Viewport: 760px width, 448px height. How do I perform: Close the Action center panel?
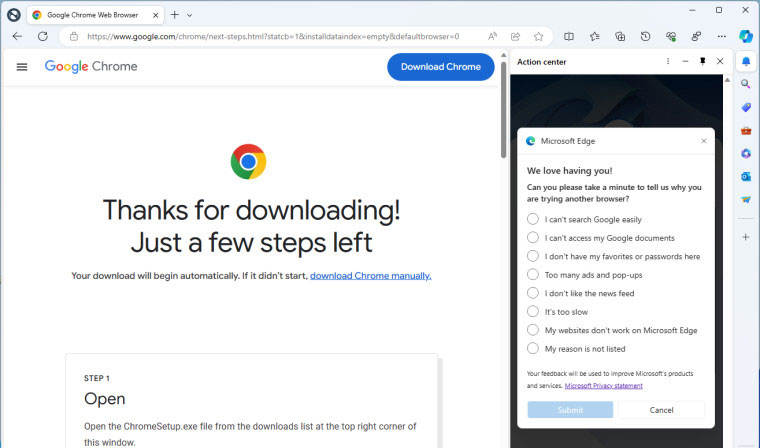click(x=720, y=61)
